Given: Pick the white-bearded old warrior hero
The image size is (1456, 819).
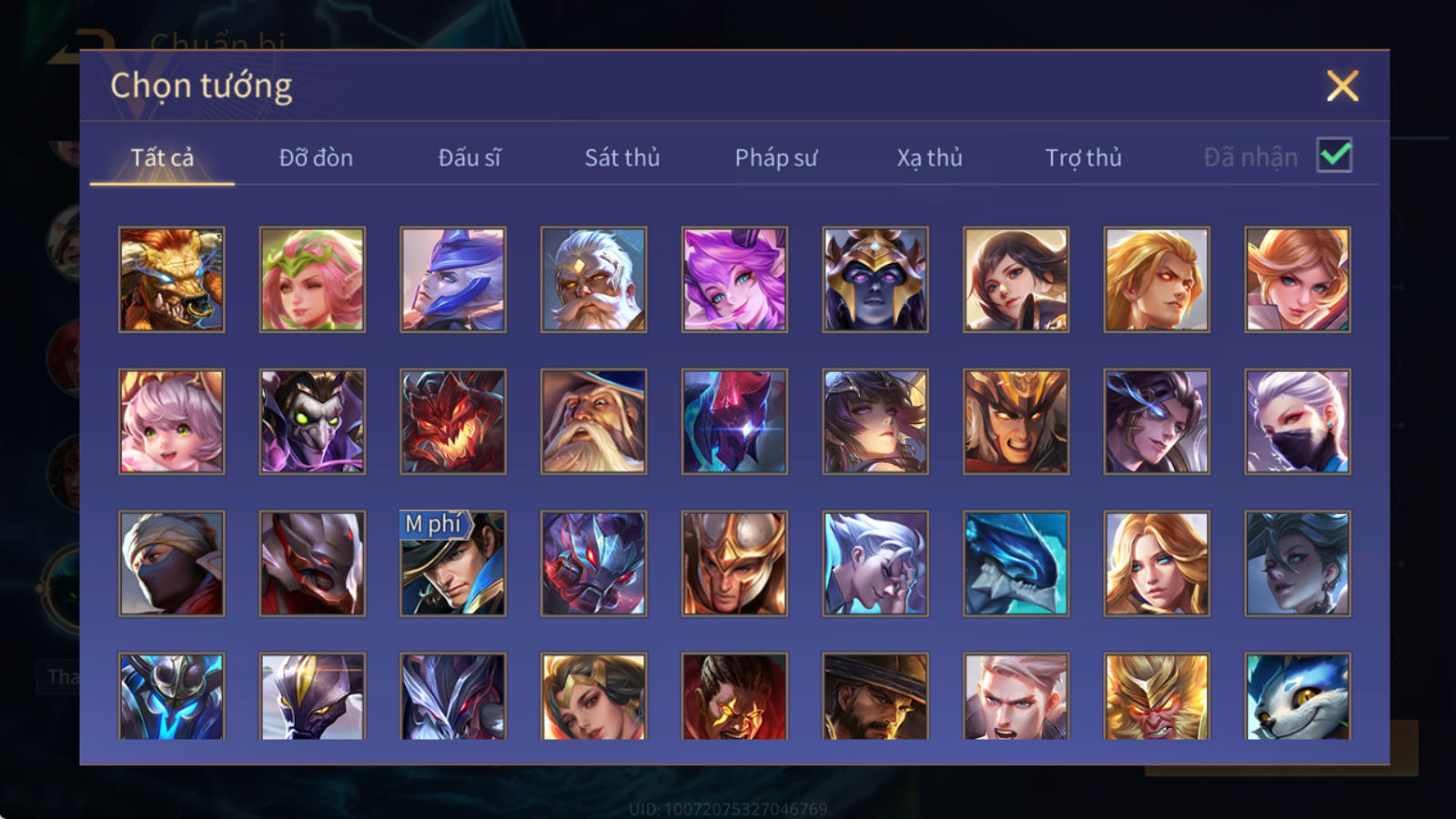Looking at the screenshot, I should point(593,279).
